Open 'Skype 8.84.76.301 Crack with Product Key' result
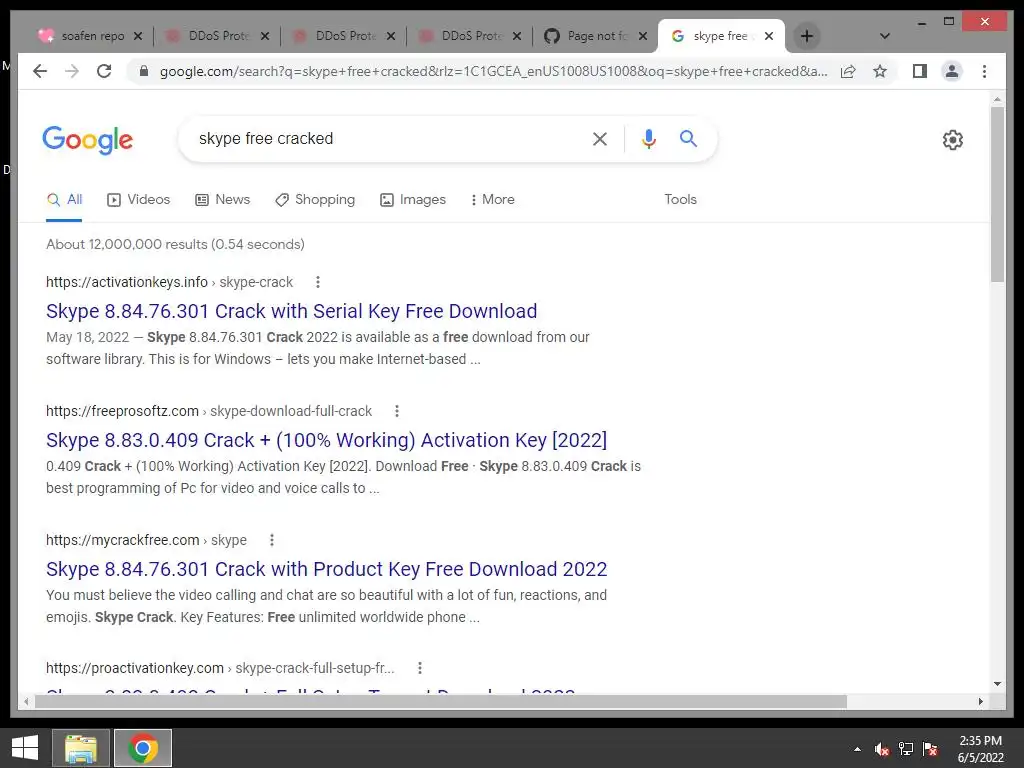Image resolution: width=1024 pixels, height=768 pixels. click(327, 569)
